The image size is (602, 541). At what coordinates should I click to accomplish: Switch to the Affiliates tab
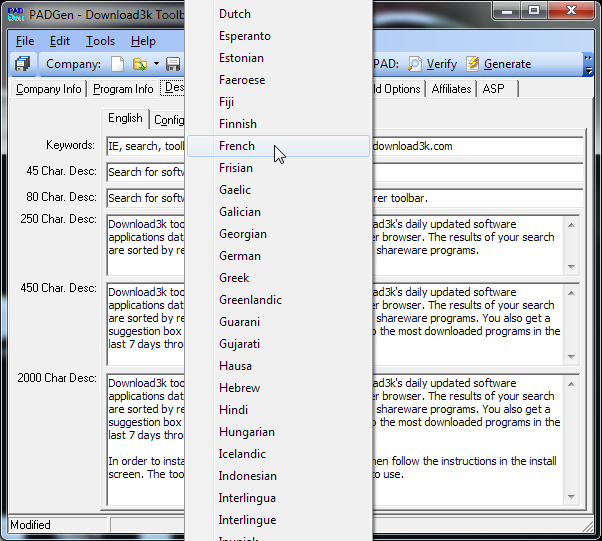[452, 89]
